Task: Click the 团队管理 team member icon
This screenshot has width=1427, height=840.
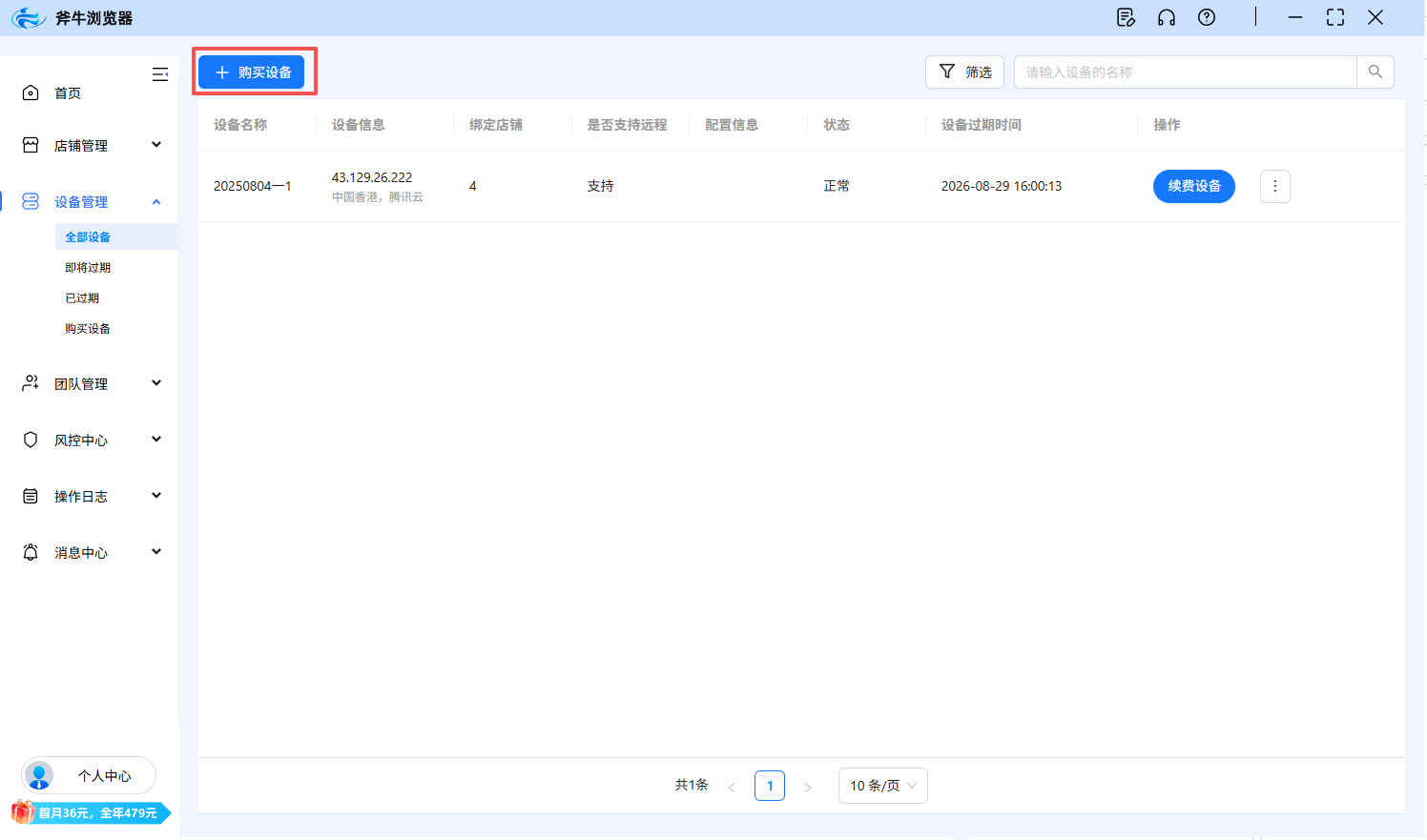Action: coord(29,382)
